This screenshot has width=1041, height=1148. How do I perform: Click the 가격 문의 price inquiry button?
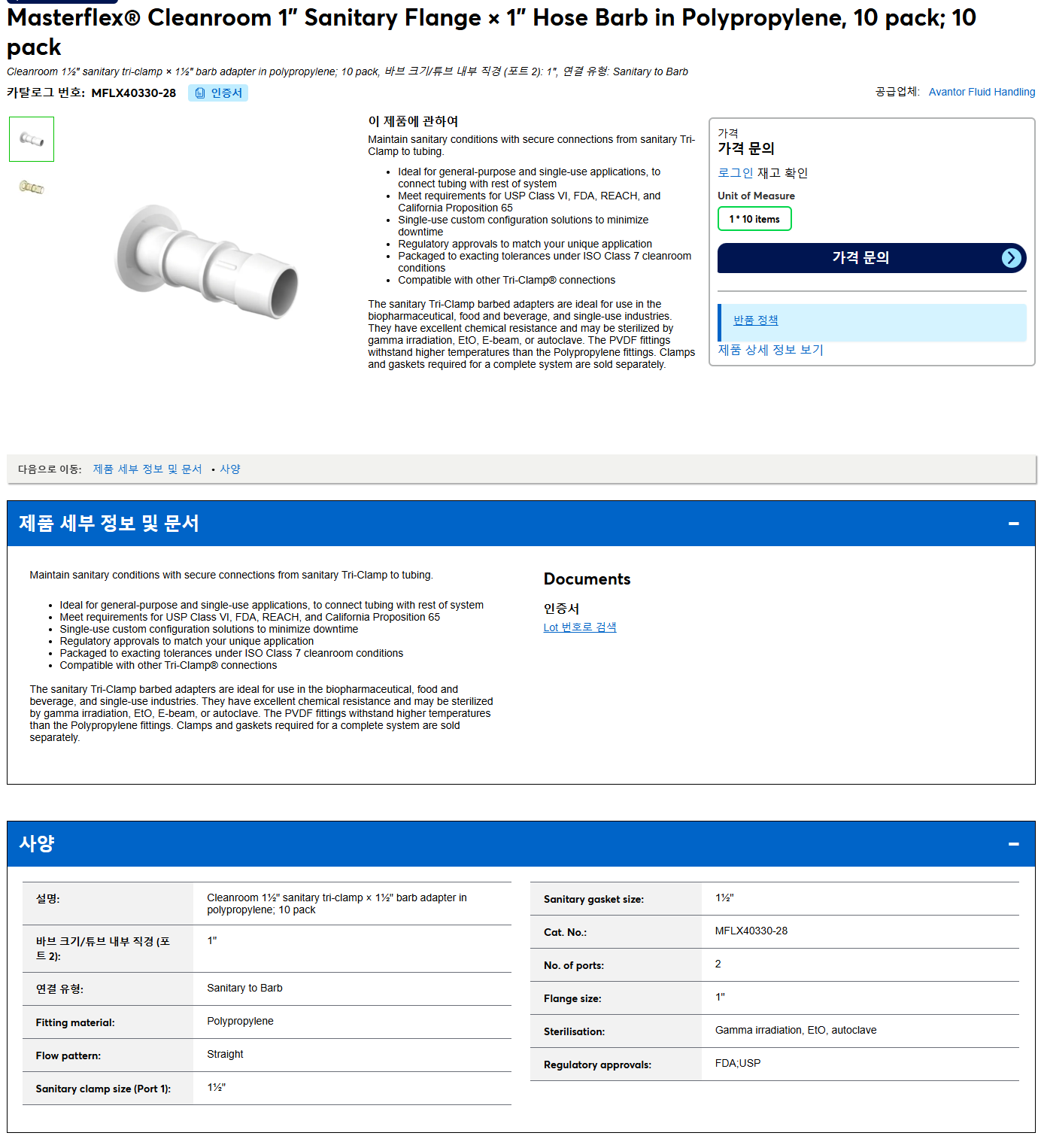click(872, 258)
